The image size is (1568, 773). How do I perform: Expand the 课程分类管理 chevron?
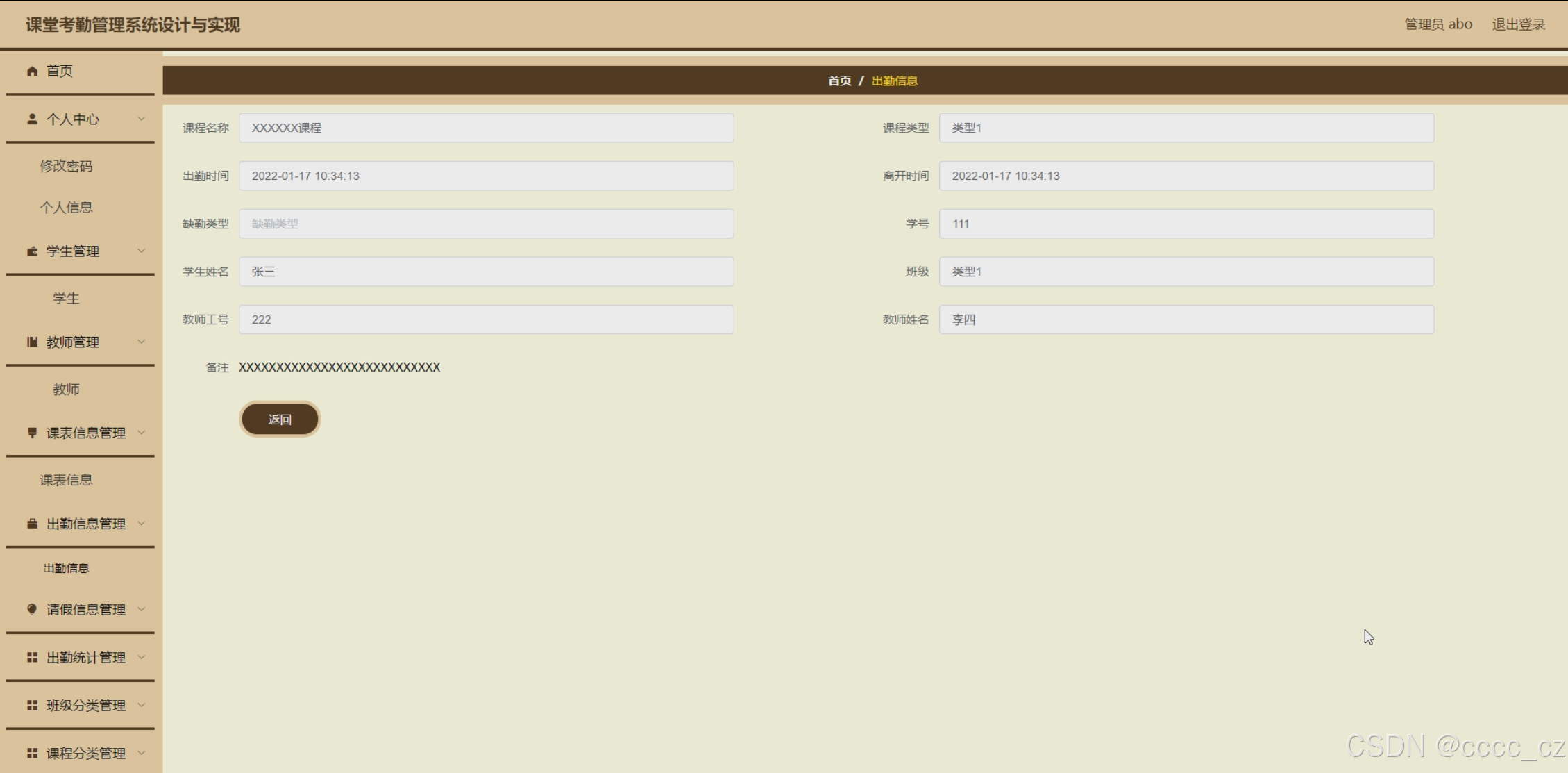coord(142,753)
